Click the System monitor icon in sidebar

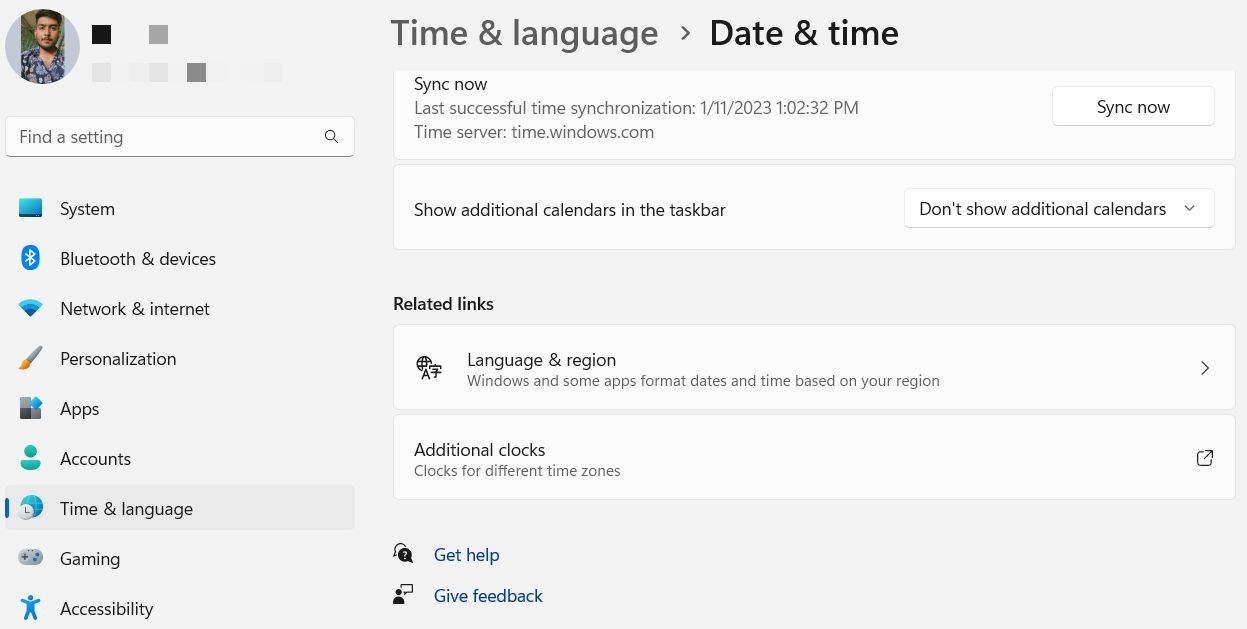[x=31, y=209]
